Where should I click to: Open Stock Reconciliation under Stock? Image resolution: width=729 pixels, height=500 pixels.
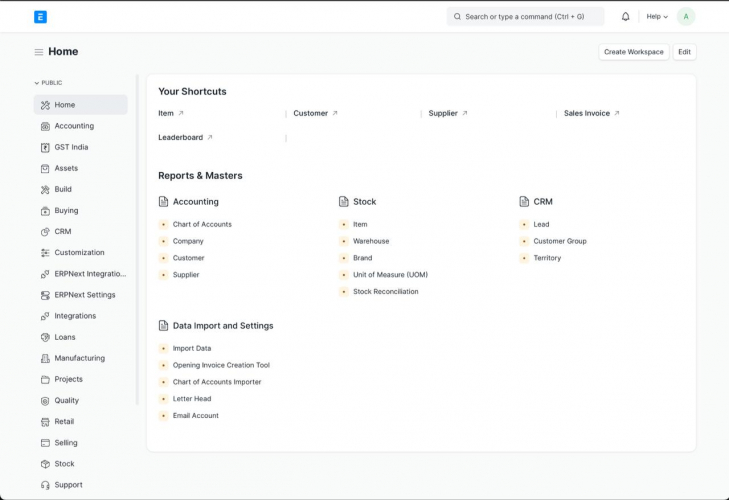coord(385,292)
